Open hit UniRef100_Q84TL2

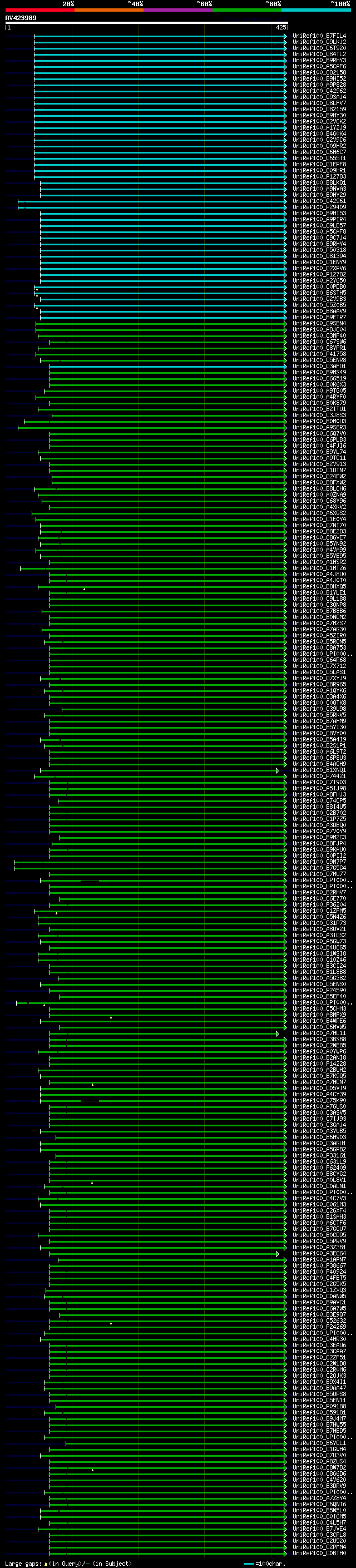tap(319, 54)
